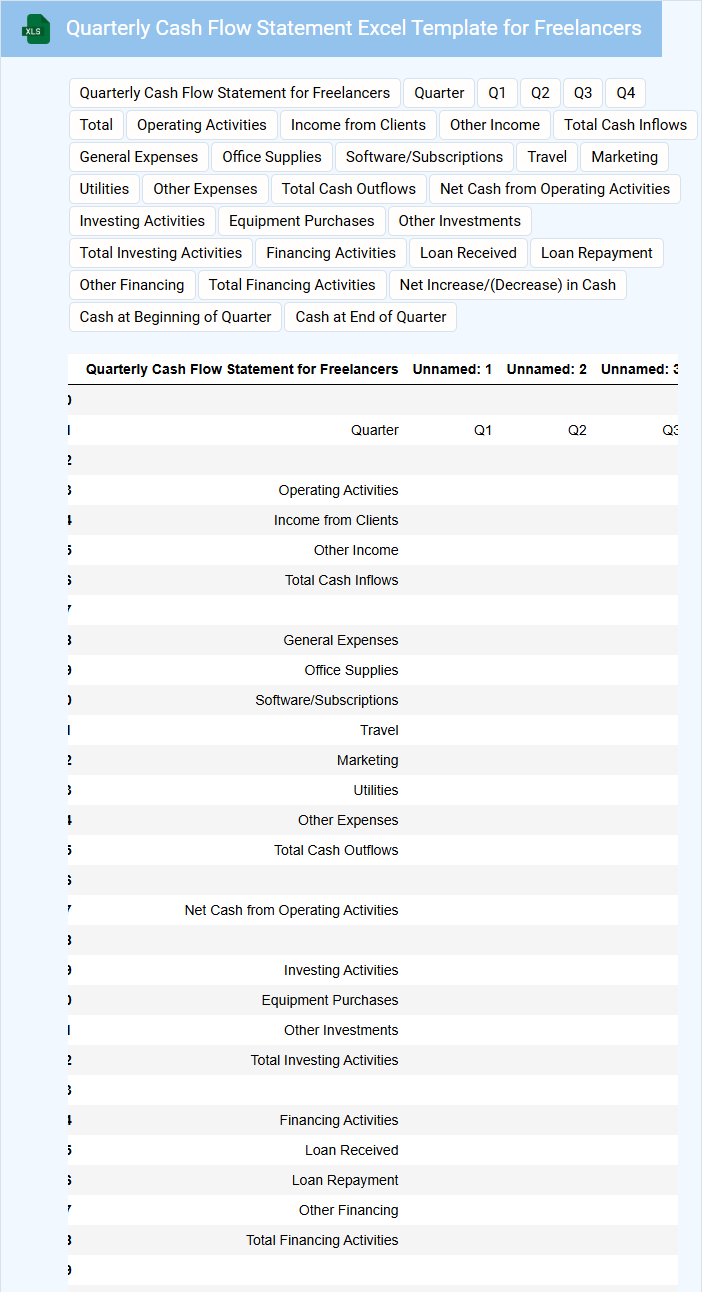
Task: Click the Total Financing Activities tag
Action: coord(292,285)
